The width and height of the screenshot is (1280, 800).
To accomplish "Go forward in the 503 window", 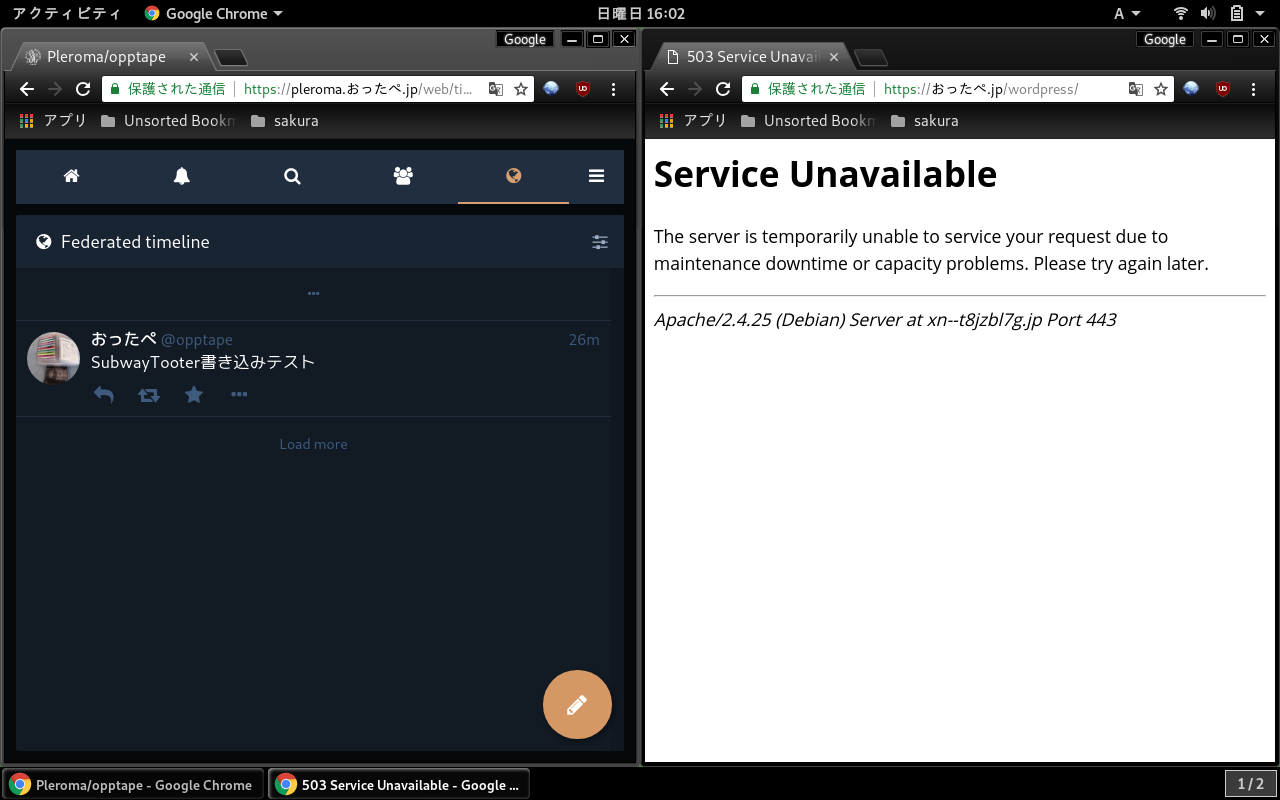I will coord(695,89).
